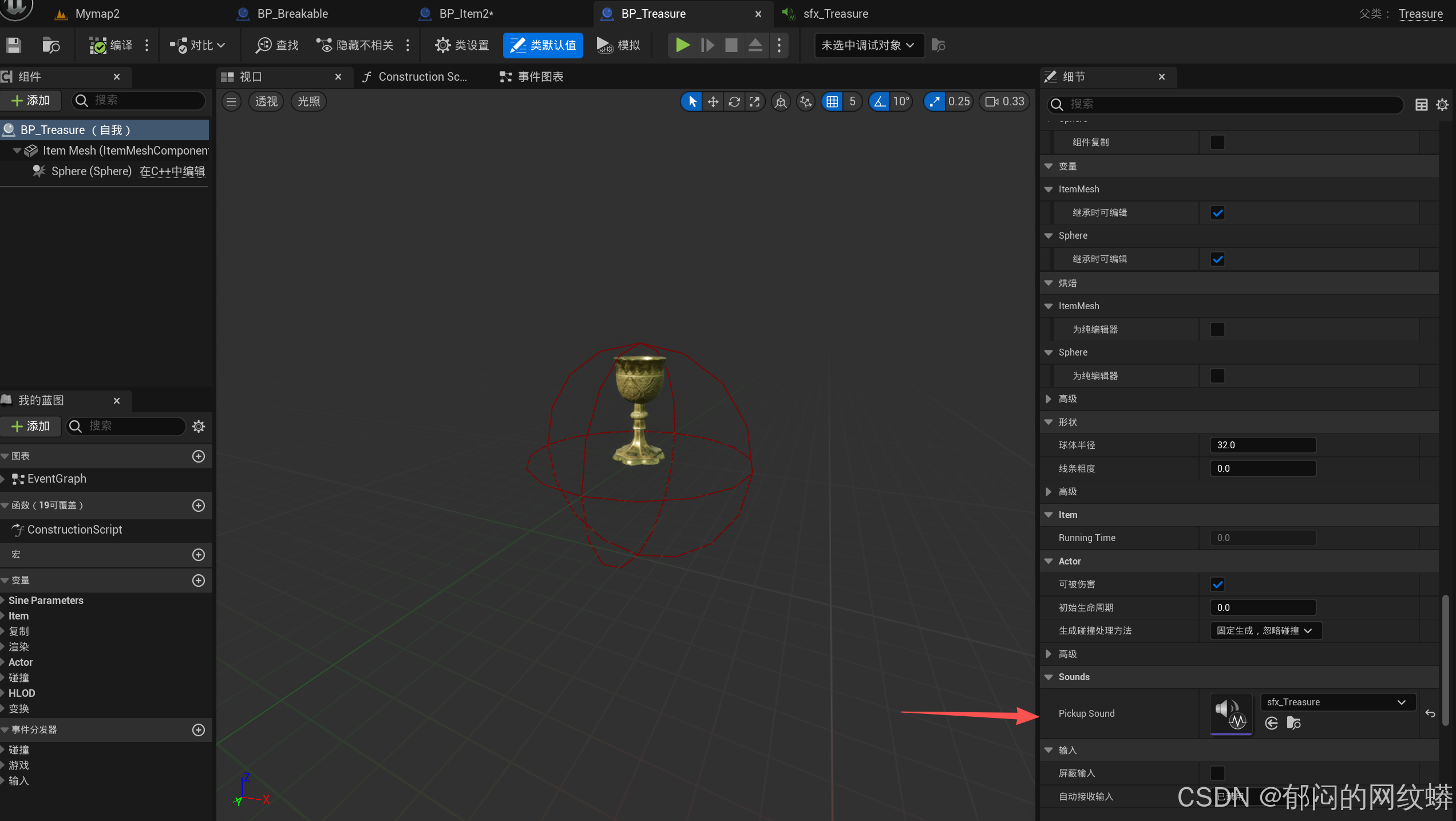The image size is (1456, 821).
Task: Use selected asset for Pickup Sound
Action: click(x=1271, y=724)
